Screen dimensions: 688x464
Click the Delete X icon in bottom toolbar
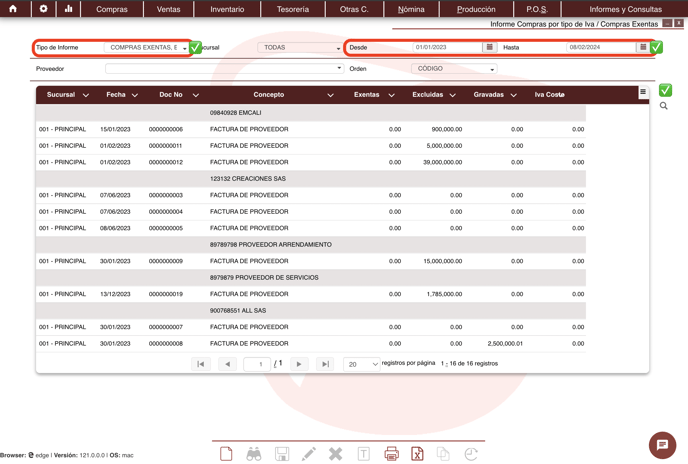tap(336, 454)
